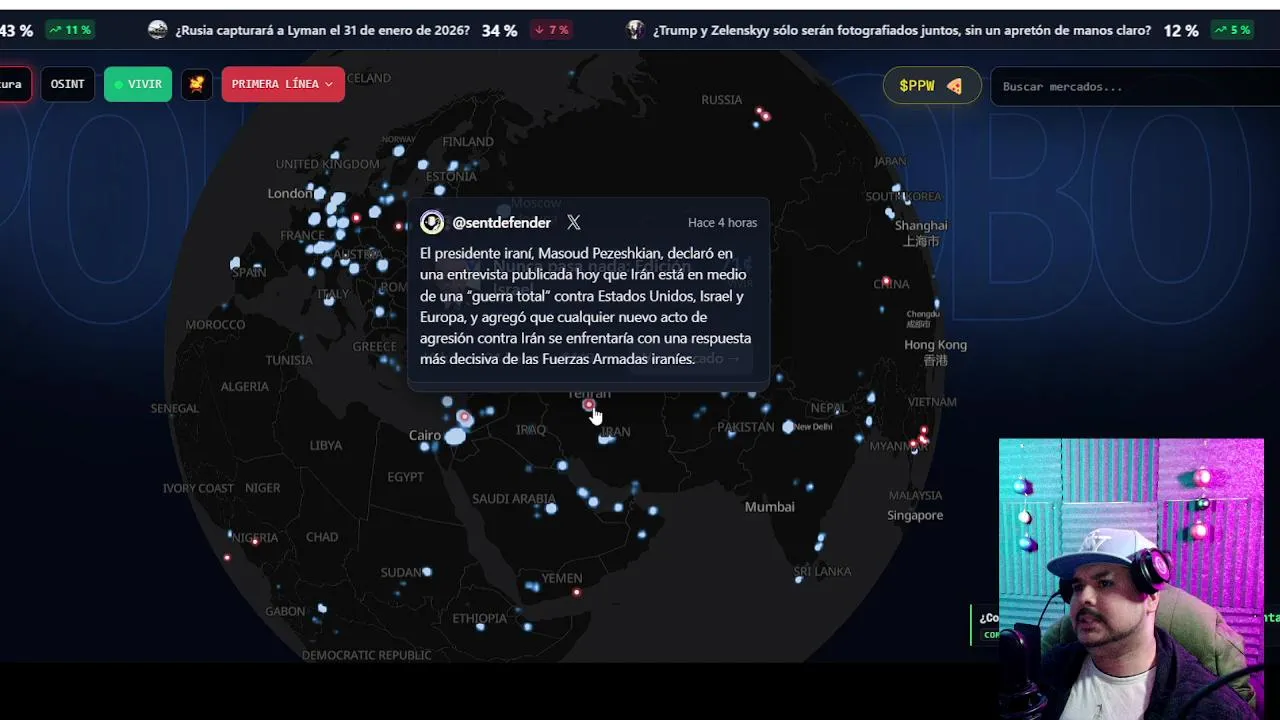Click the green 5 % up badge

pyautogui.click(x=1233, y=30)
